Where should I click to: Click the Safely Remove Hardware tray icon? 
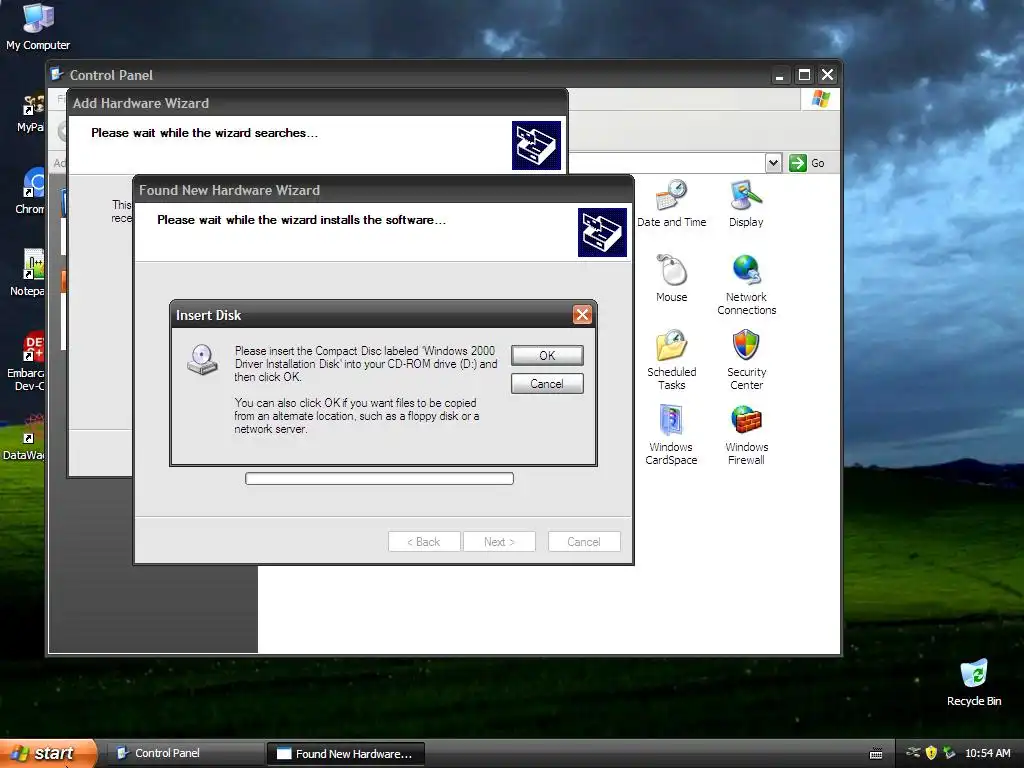click(949, 753)
